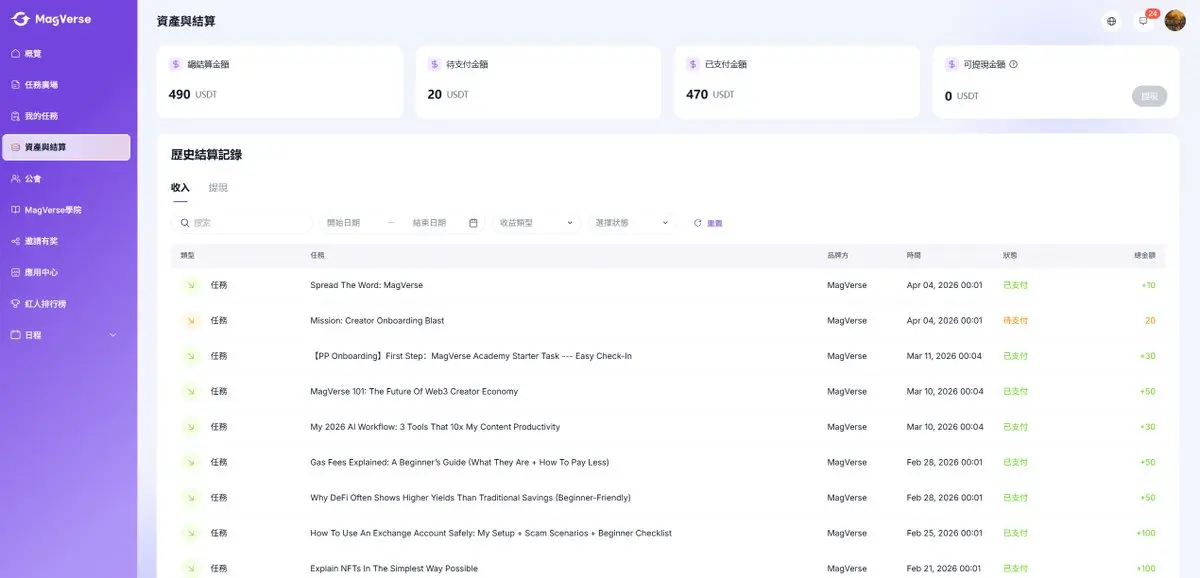Click amount 20 in Creator Onboarding Blast row
Viewport: 1200px width, 578px height.
(x=1150, y=321)
